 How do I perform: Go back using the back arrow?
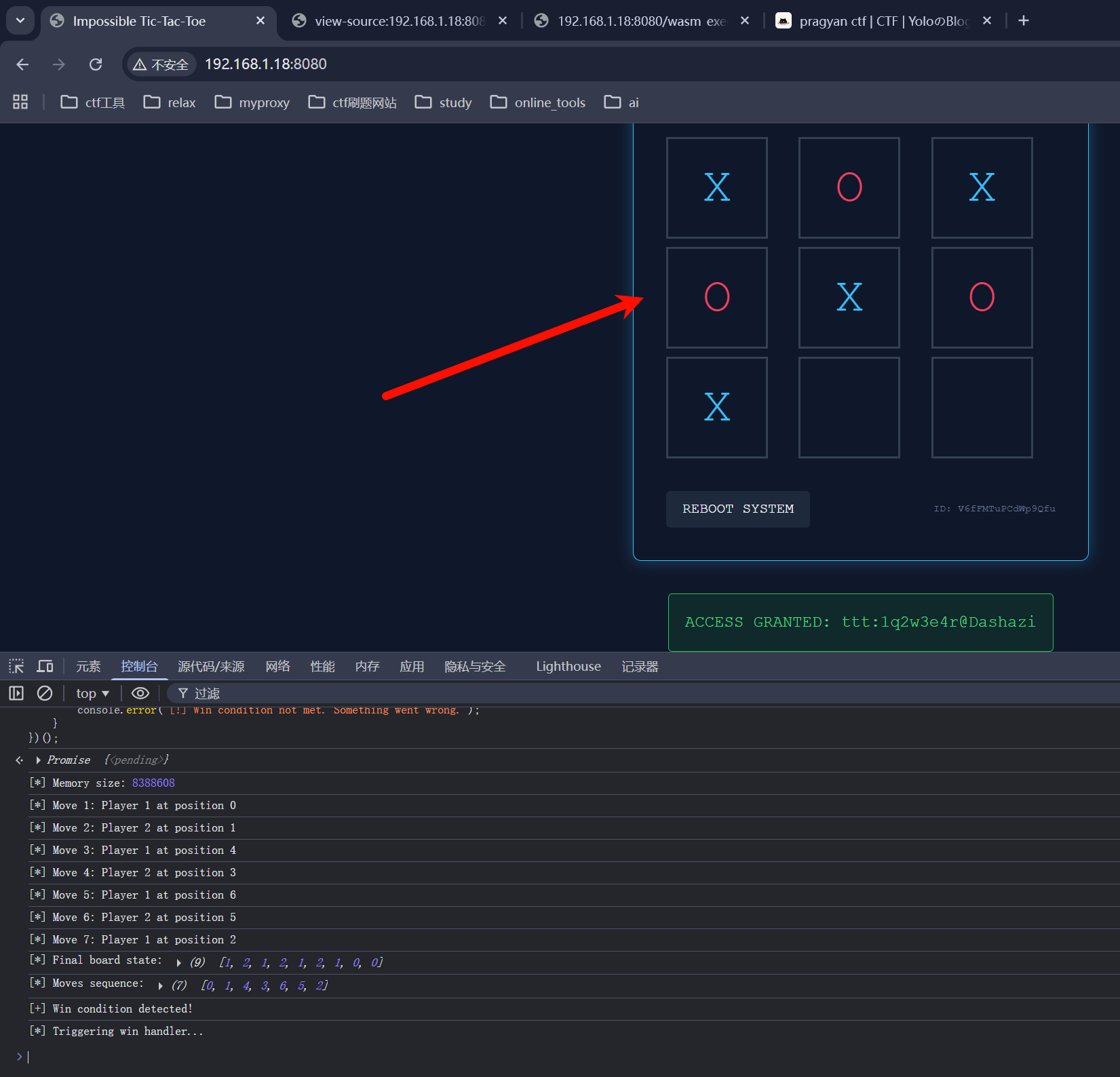[x=22, y=64]
